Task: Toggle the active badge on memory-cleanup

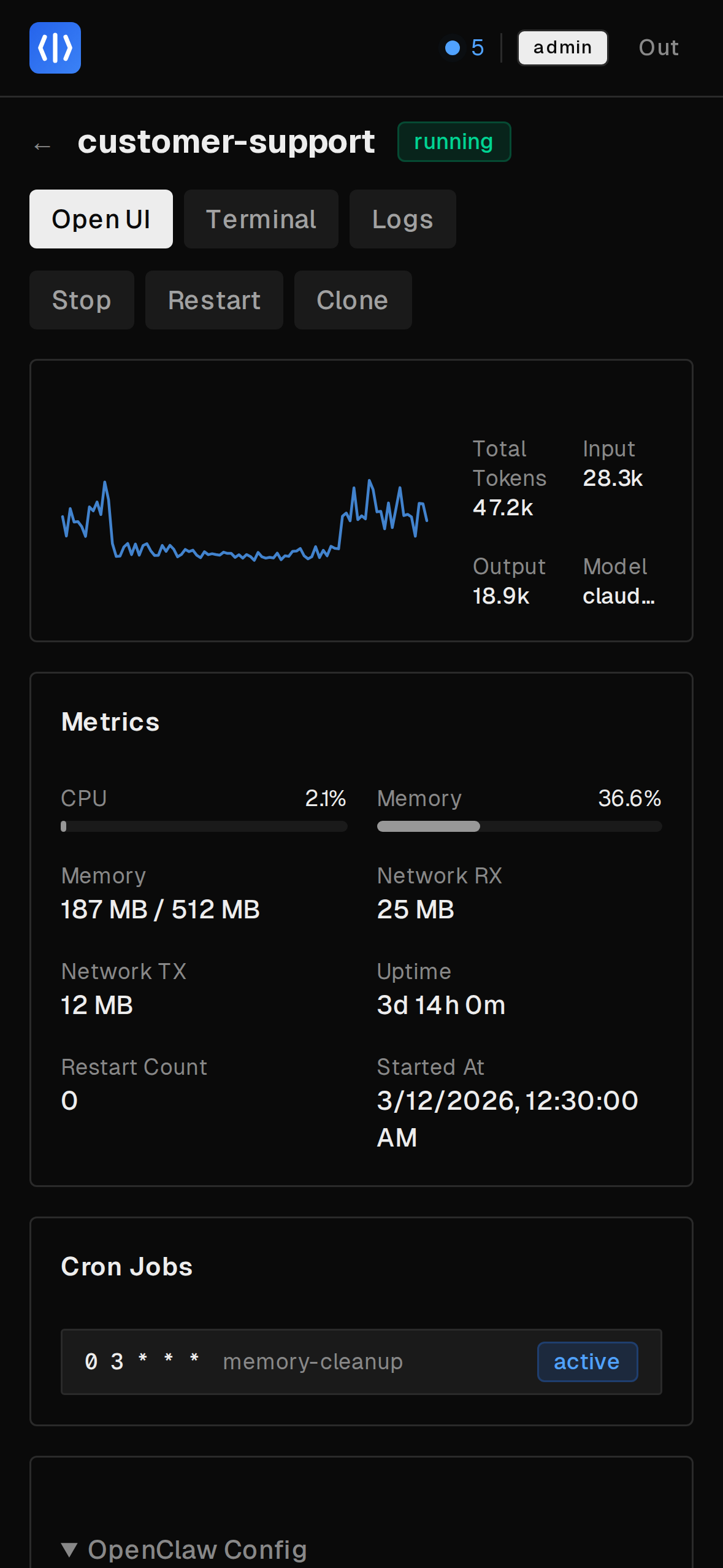Action: [x=587, y=1362]
